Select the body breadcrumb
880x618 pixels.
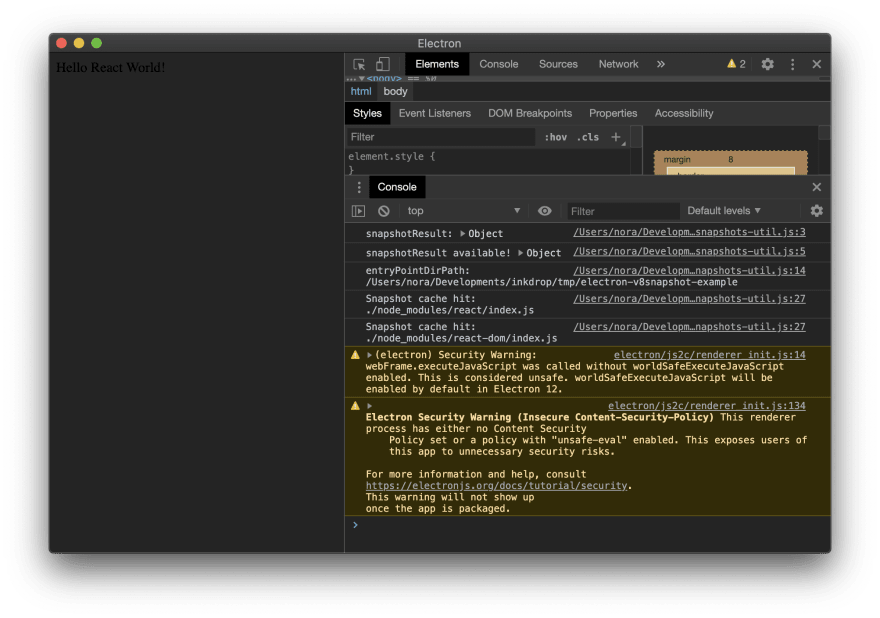click(395, 91)
